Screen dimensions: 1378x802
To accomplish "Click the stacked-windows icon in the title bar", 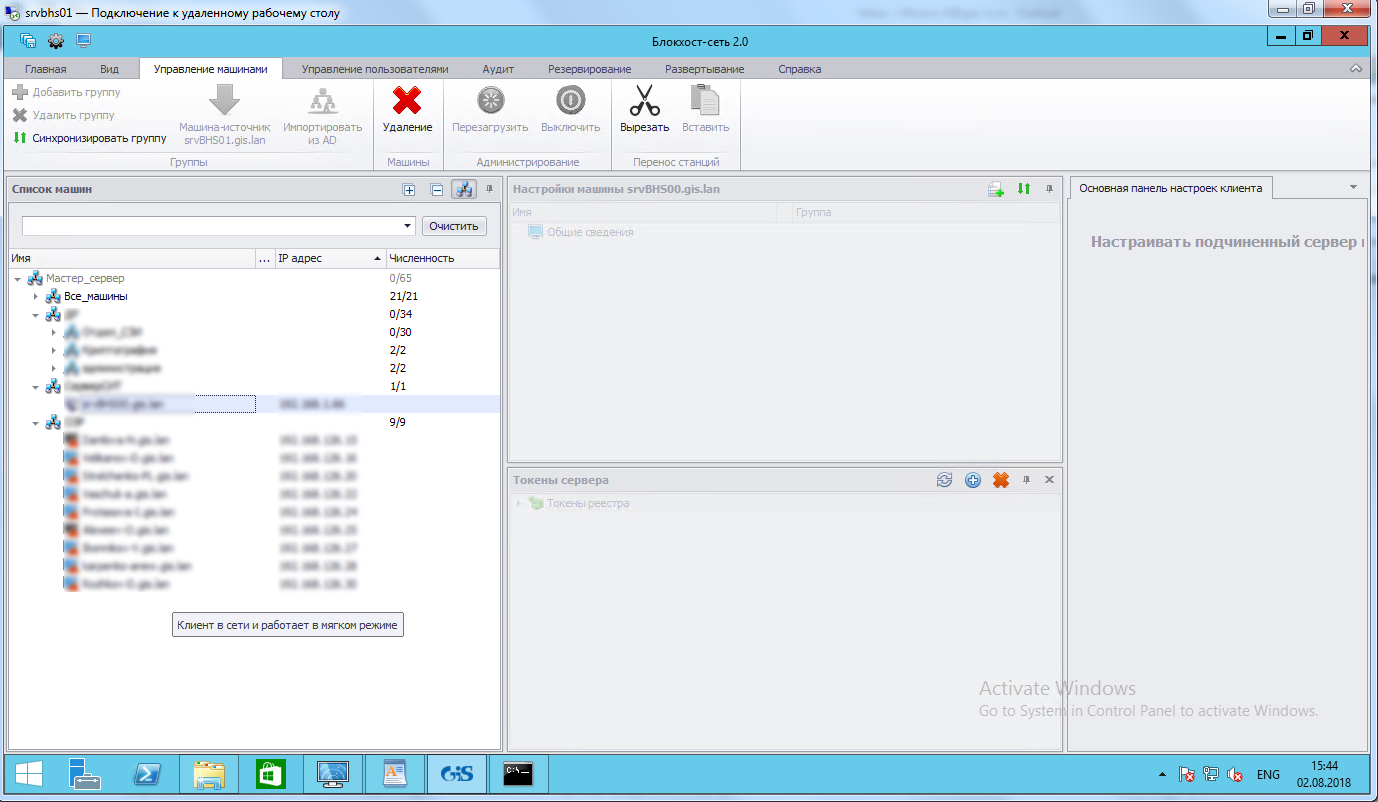I will point(28,41).
